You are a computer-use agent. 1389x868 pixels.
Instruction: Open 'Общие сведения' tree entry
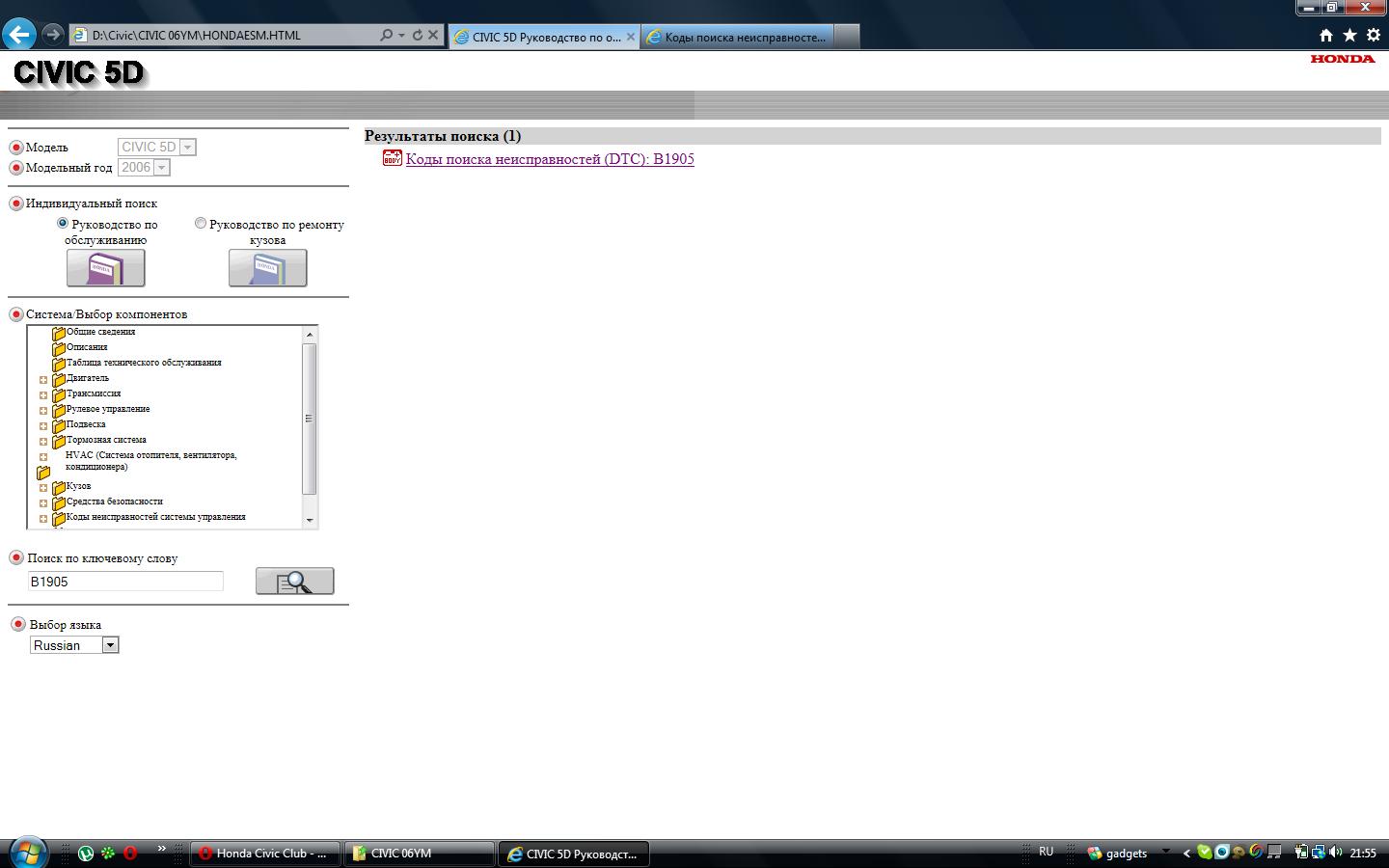click(x=101, y=332)
